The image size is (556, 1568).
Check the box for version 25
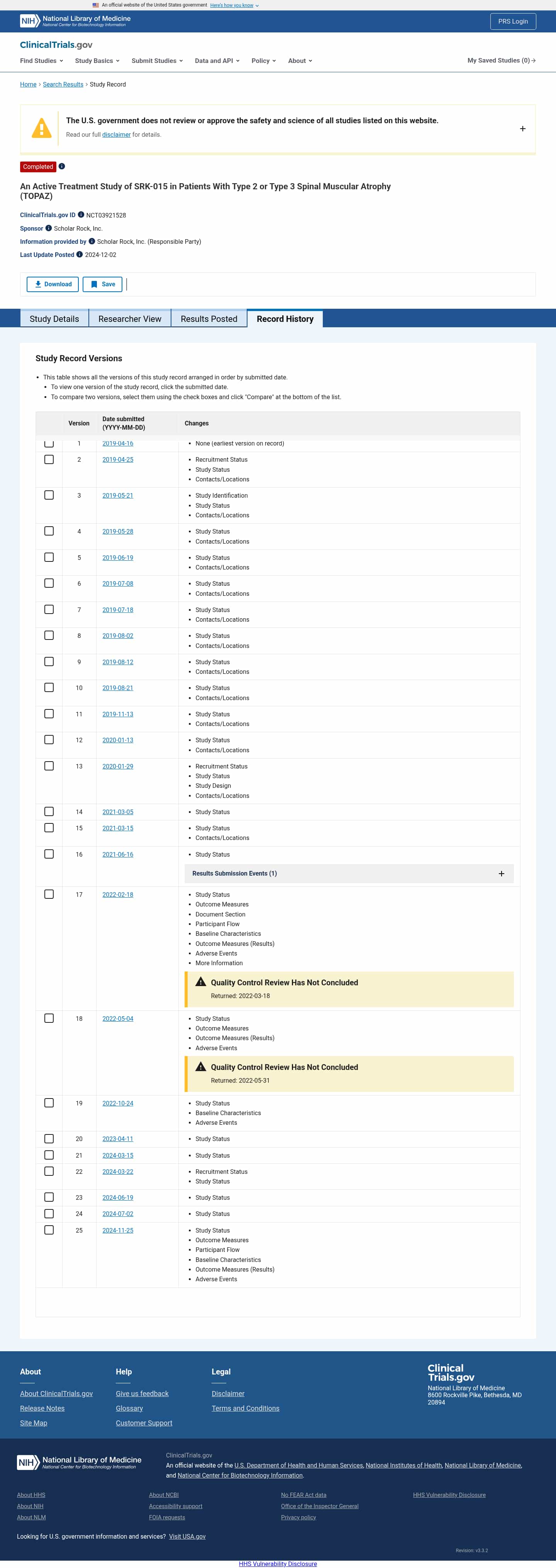point(49,1230)
